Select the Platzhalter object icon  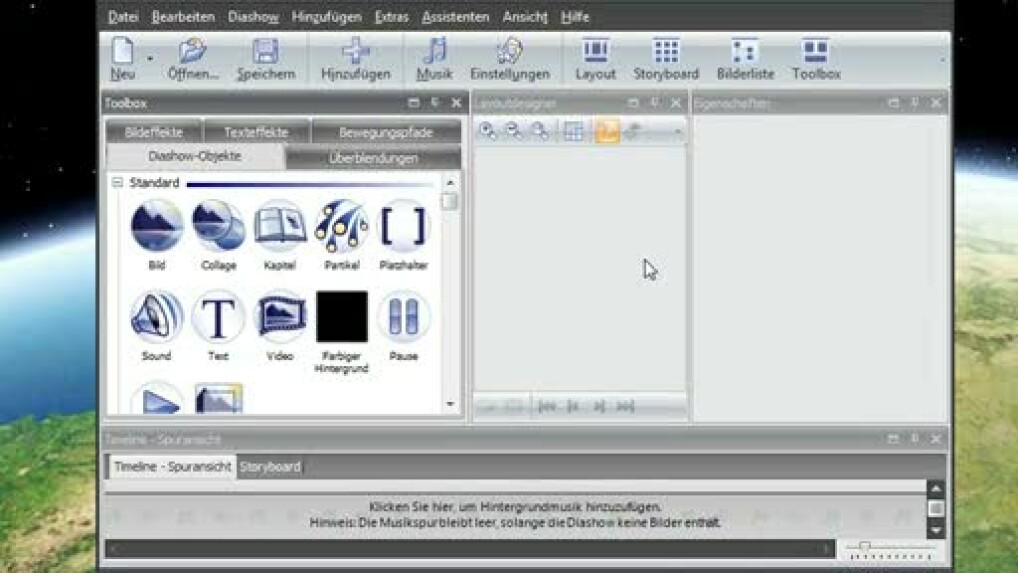point(403,226)
